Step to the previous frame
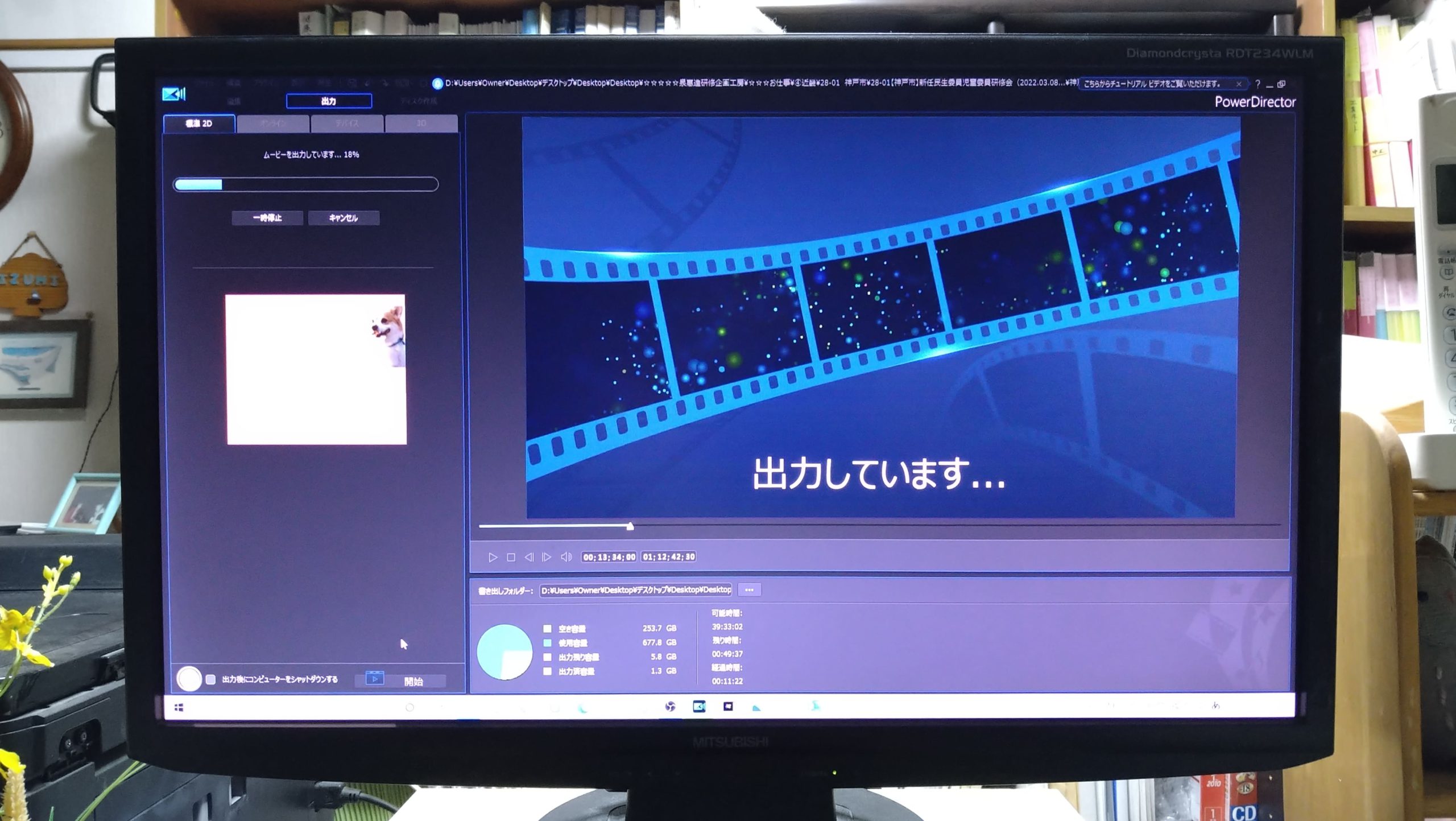The image size is (1456, 821). tap(529, 558)
